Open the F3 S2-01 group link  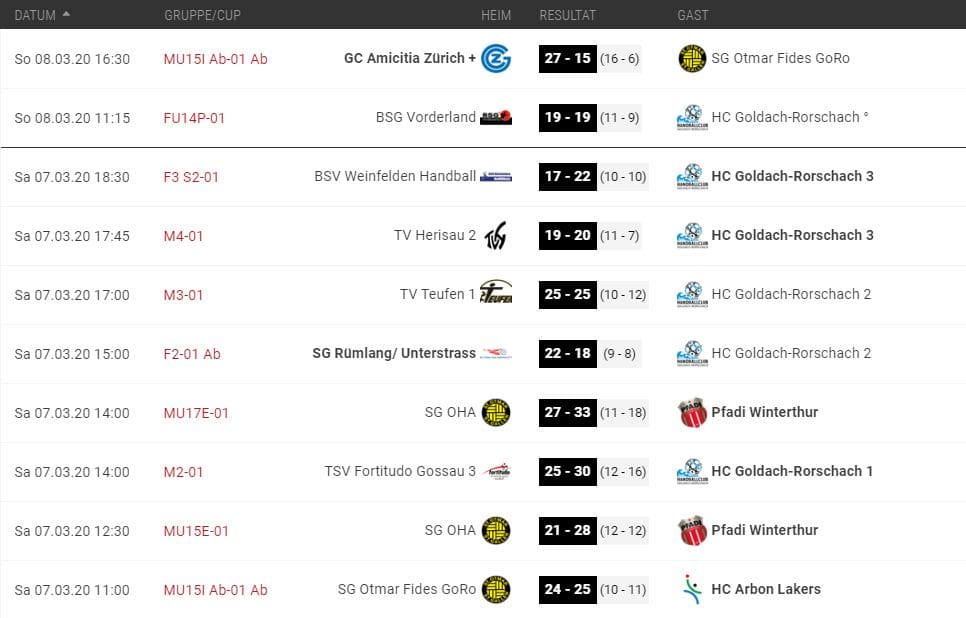(191, 176)
